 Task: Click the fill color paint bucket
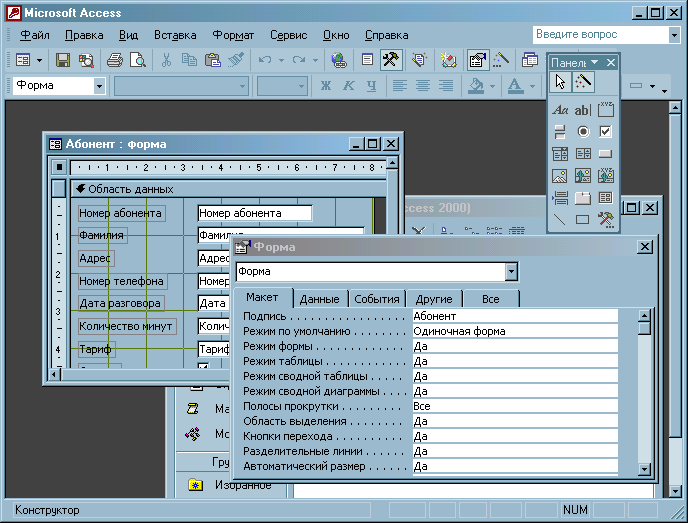(476, 86)
